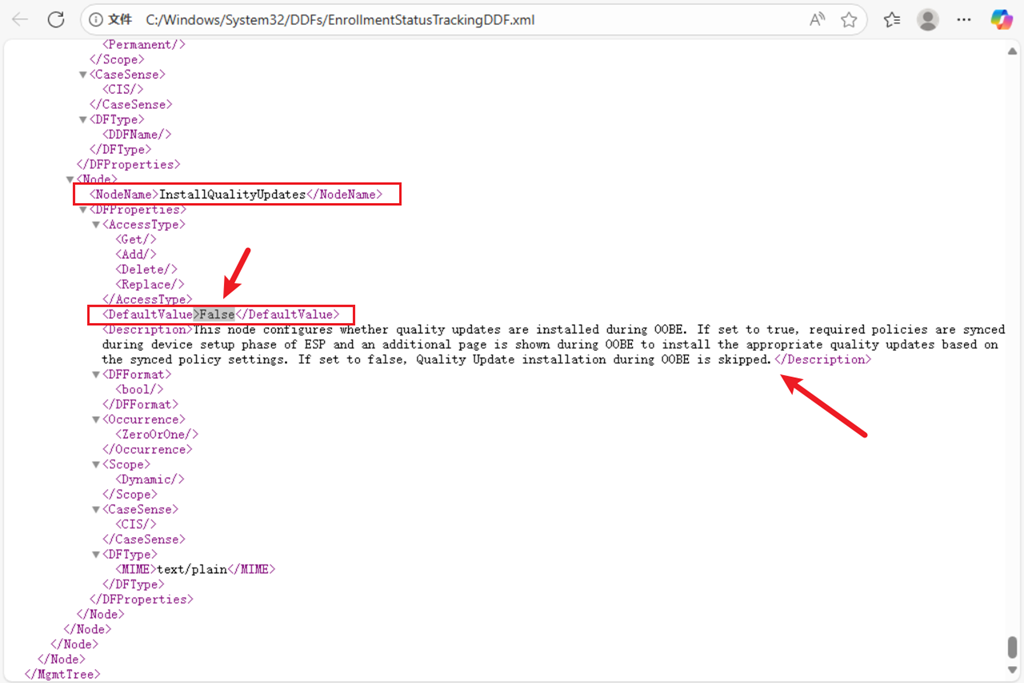Collapse DFProperties under InstallQualityUpdates

click(83, 210)
